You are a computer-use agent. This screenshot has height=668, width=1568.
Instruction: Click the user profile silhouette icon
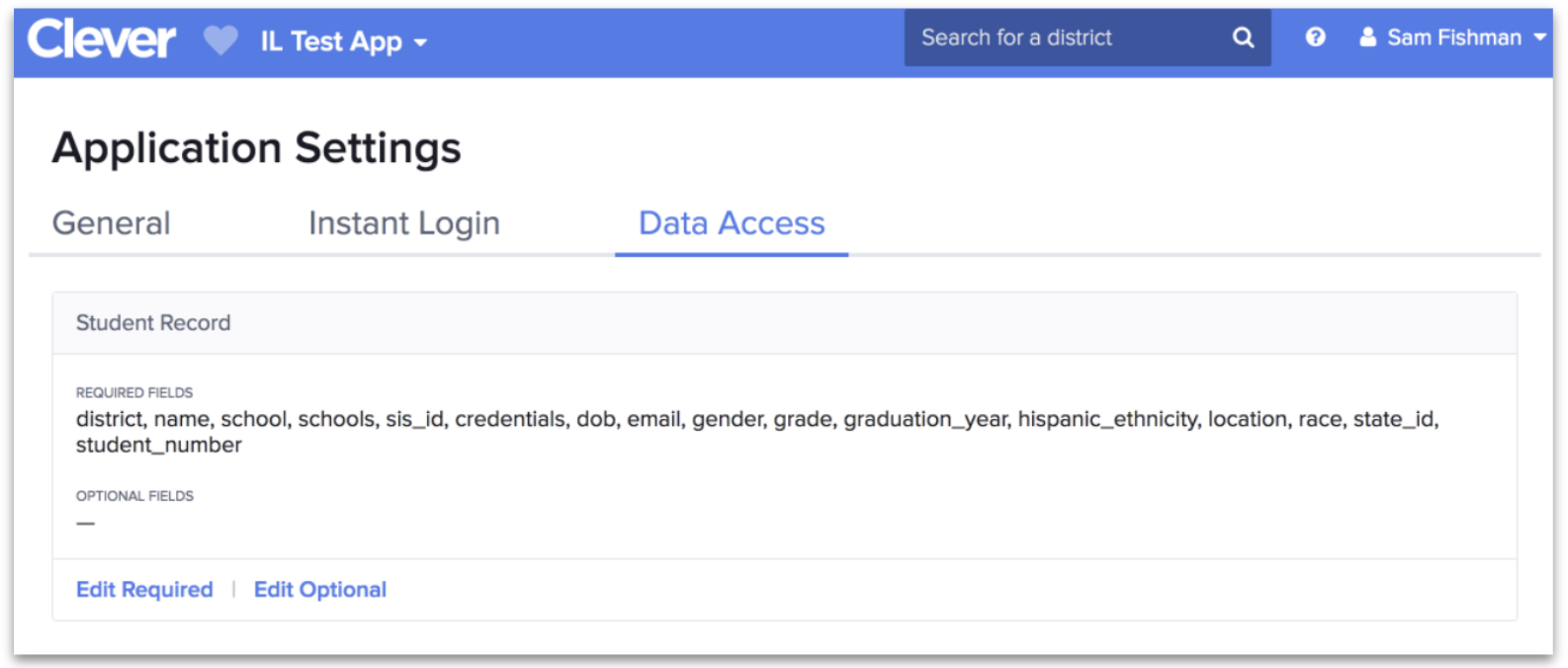click(1367, 38)
